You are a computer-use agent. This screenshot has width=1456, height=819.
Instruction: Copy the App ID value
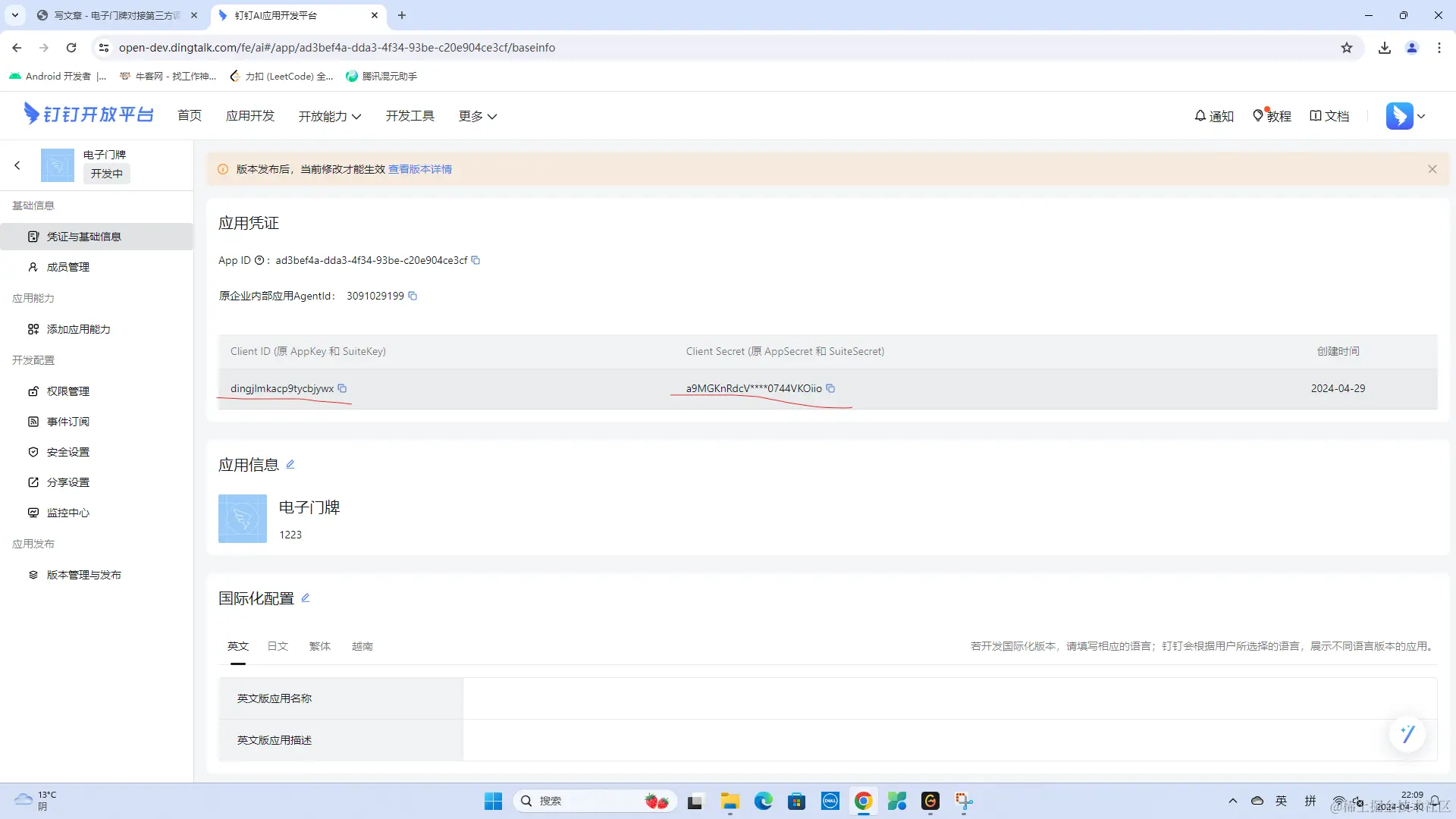pos(475,260)
